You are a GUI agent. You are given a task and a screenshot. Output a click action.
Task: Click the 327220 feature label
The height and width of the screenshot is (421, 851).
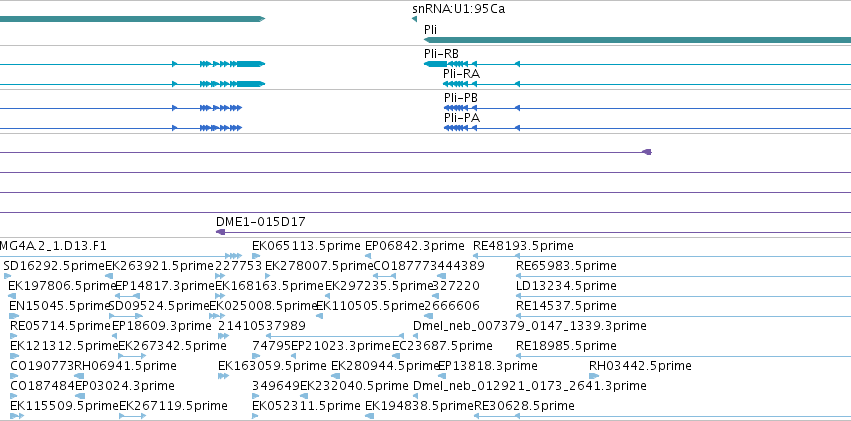pyautogui.click(x=456, y=286)
